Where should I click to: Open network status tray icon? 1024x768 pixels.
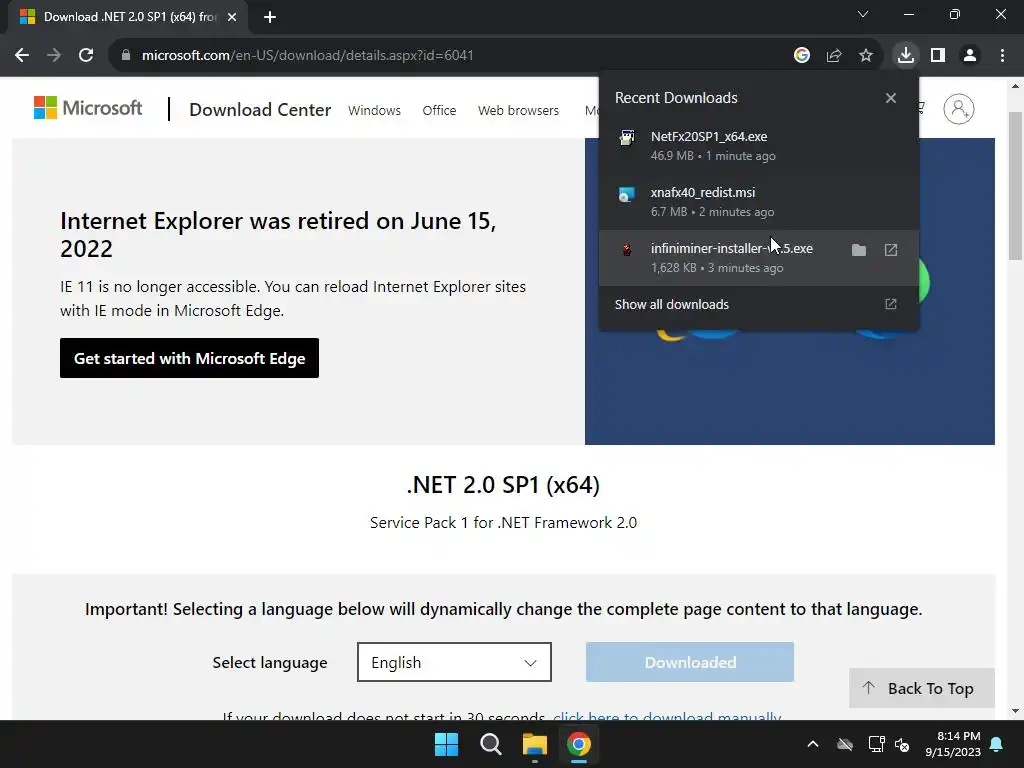click(x=876, y=744)
